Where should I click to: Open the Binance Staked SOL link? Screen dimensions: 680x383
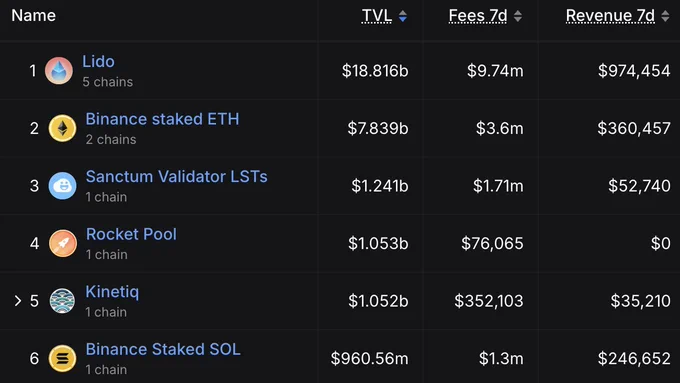(163, 349)
